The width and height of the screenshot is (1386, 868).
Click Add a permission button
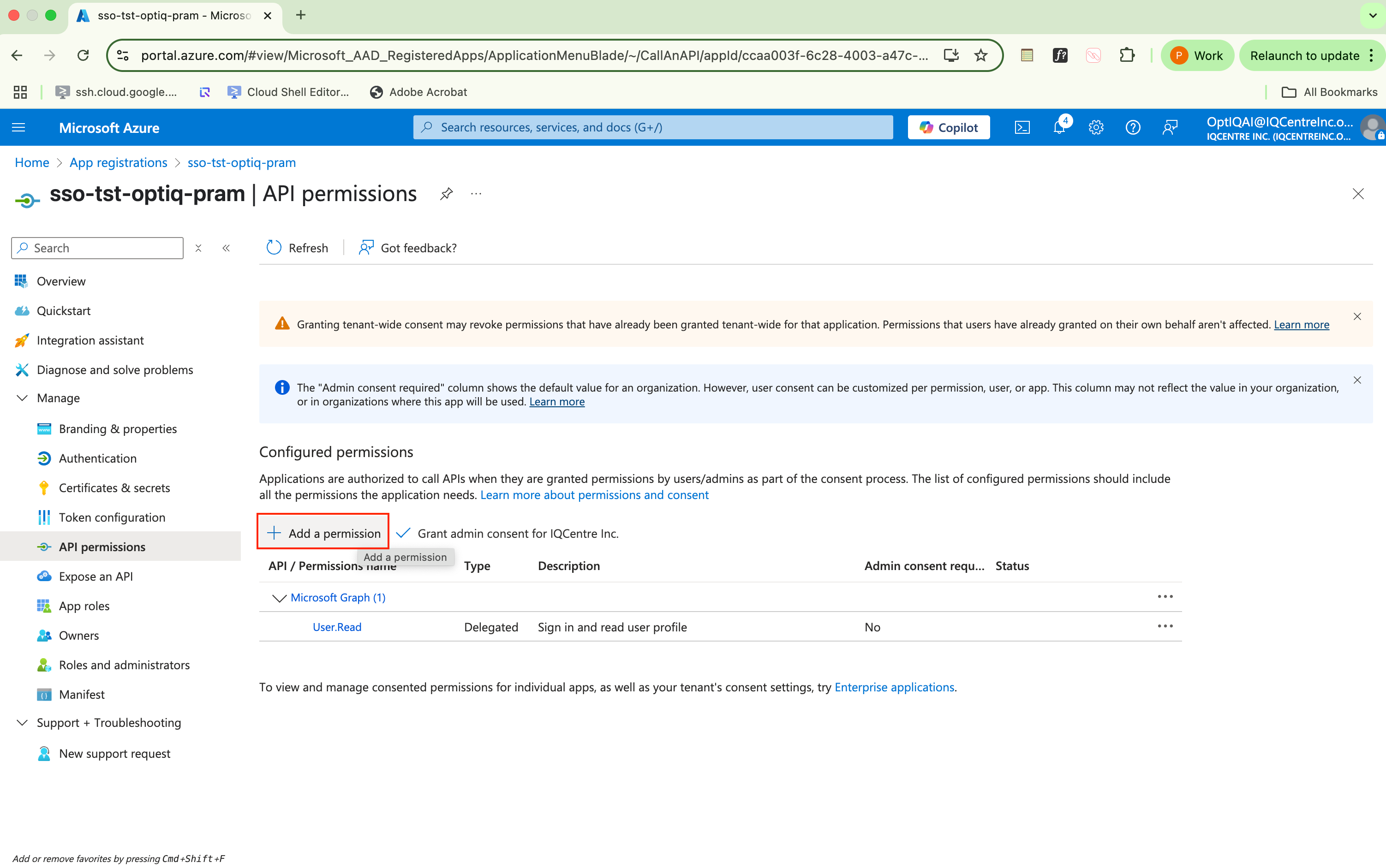323,533
